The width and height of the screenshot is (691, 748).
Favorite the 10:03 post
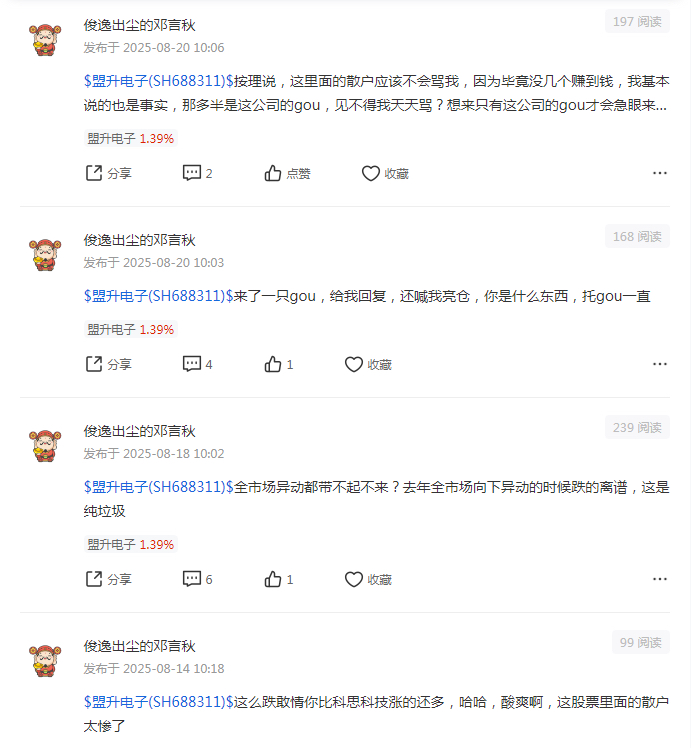point(368,364)
